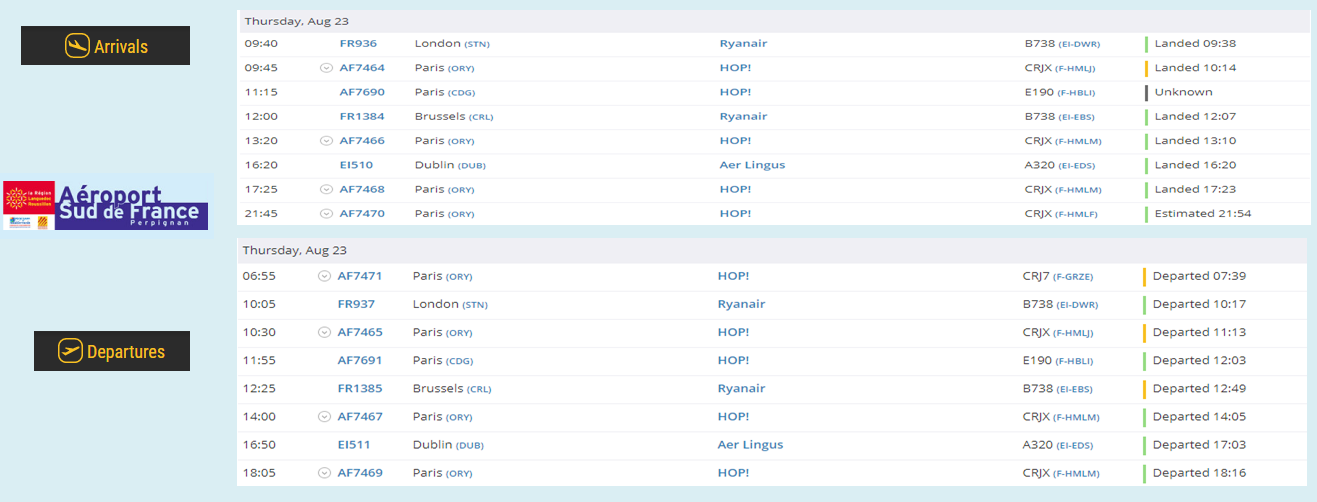This screenshot has width=1317, height=502.
Task: Click Ryanair airline on FR936 row
Action: click(x=743, y=44)
